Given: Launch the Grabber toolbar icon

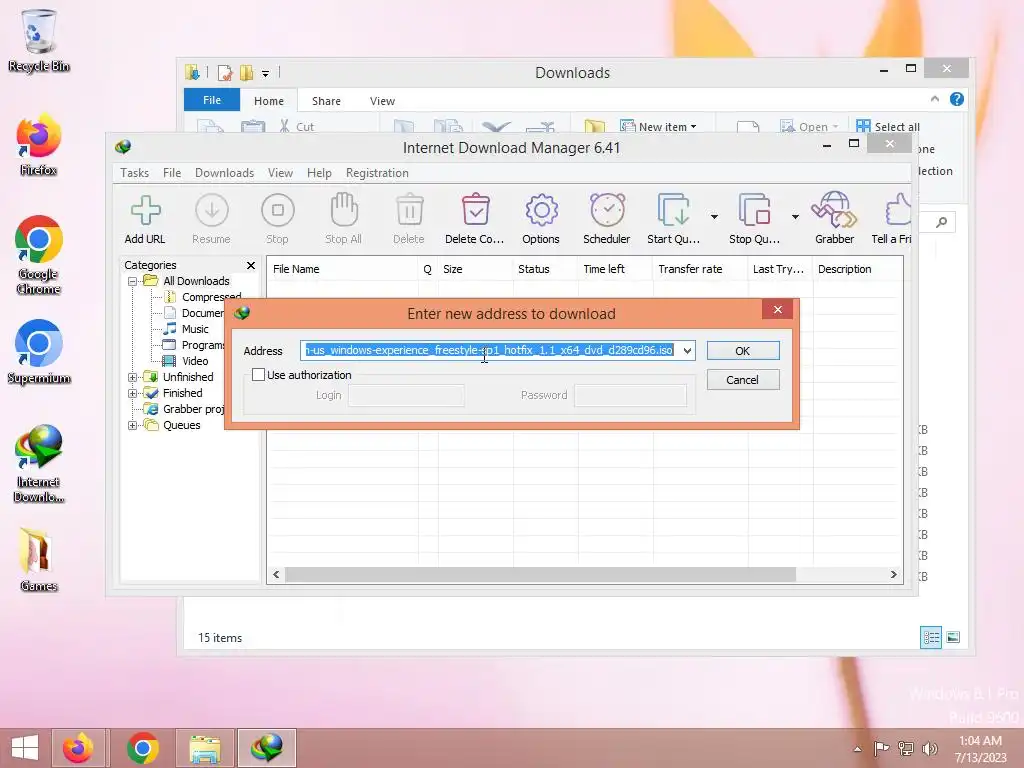Looking at the screenshot, I should click(834, 210).
